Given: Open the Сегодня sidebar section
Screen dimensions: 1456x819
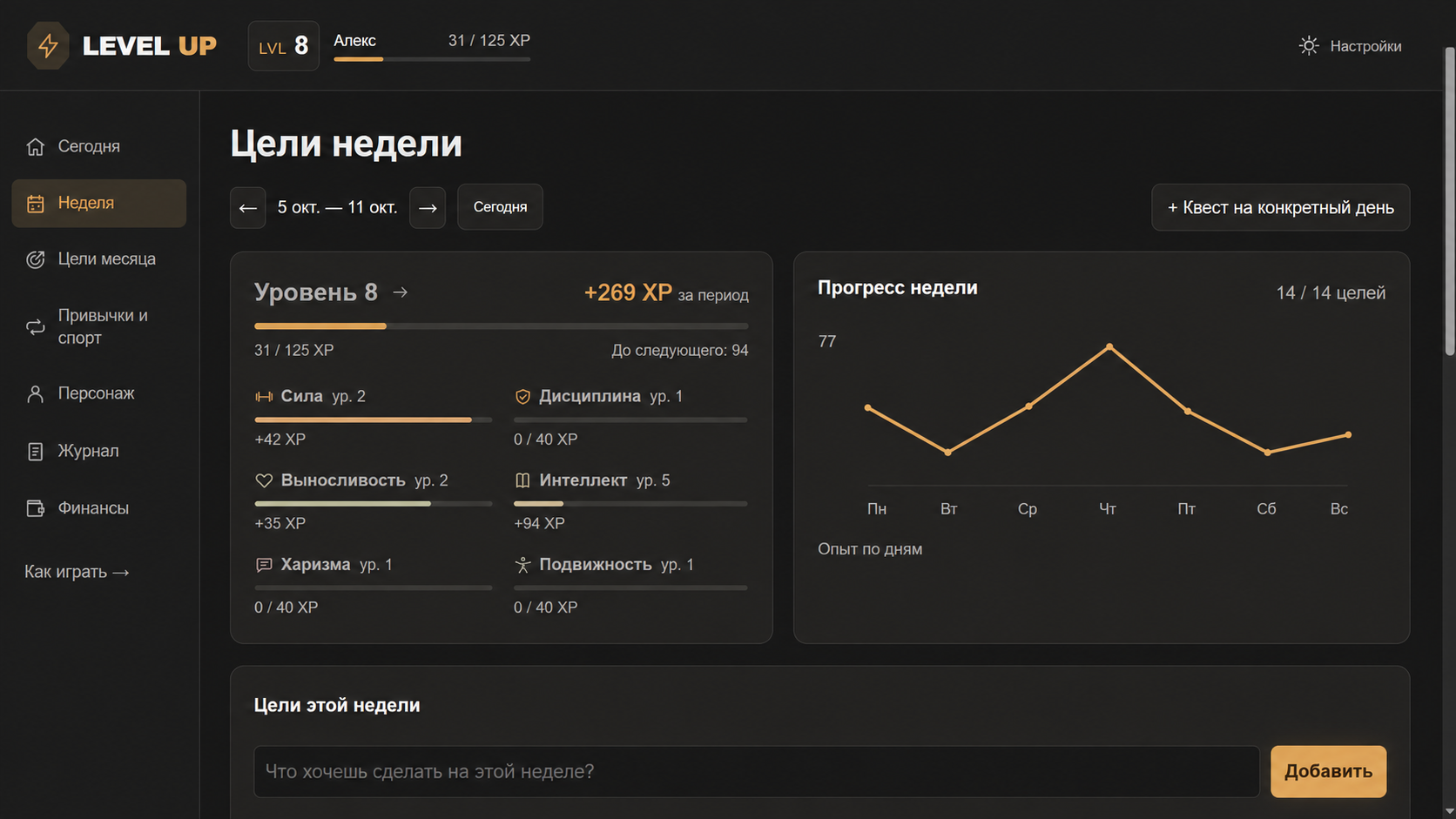Looking at the screenshot, I should click(99, 146).
